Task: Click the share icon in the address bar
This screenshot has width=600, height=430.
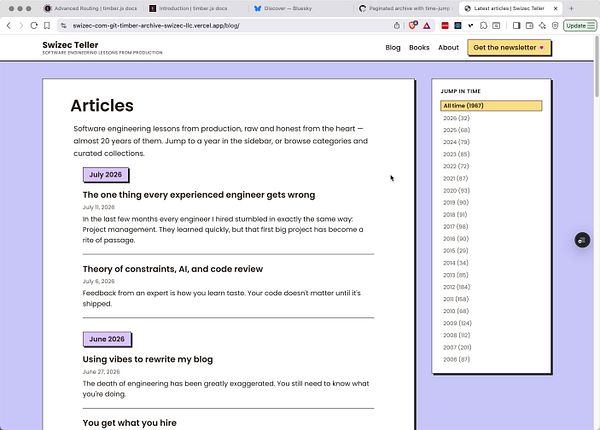Action: (x=397, y=26)
